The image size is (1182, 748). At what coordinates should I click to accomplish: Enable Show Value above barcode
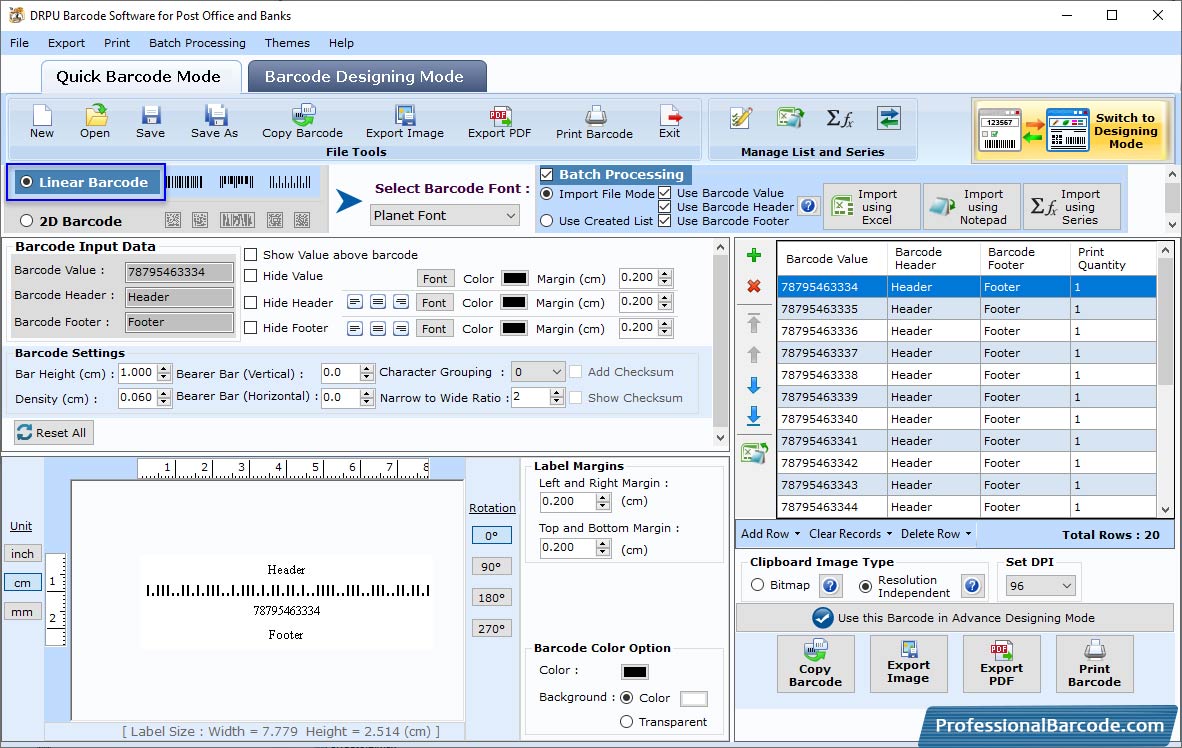click(x=251, y=255)
